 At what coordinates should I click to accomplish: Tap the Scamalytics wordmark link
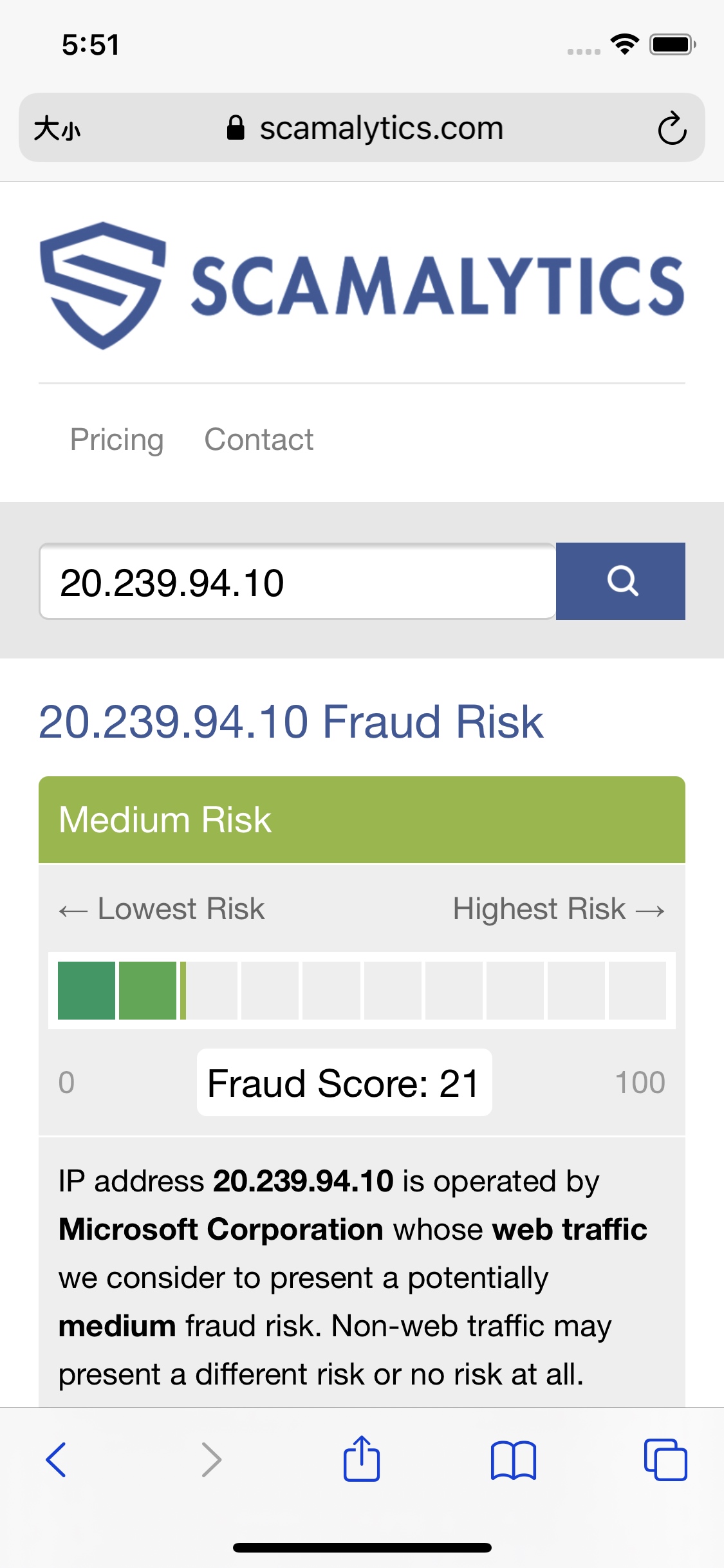[x=438, y=285]
